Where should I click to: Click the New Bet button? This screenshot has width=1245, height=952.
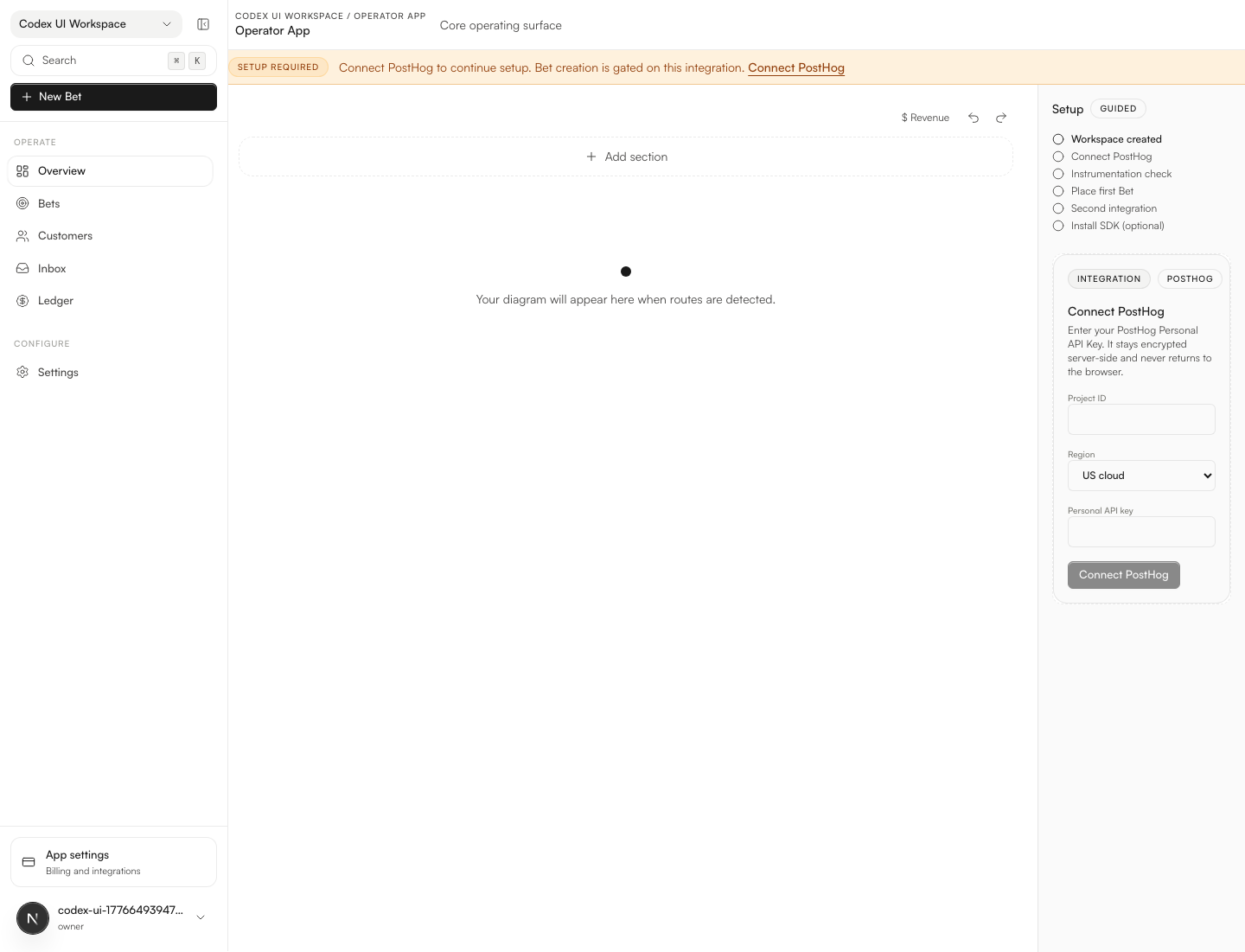[113, 97]
